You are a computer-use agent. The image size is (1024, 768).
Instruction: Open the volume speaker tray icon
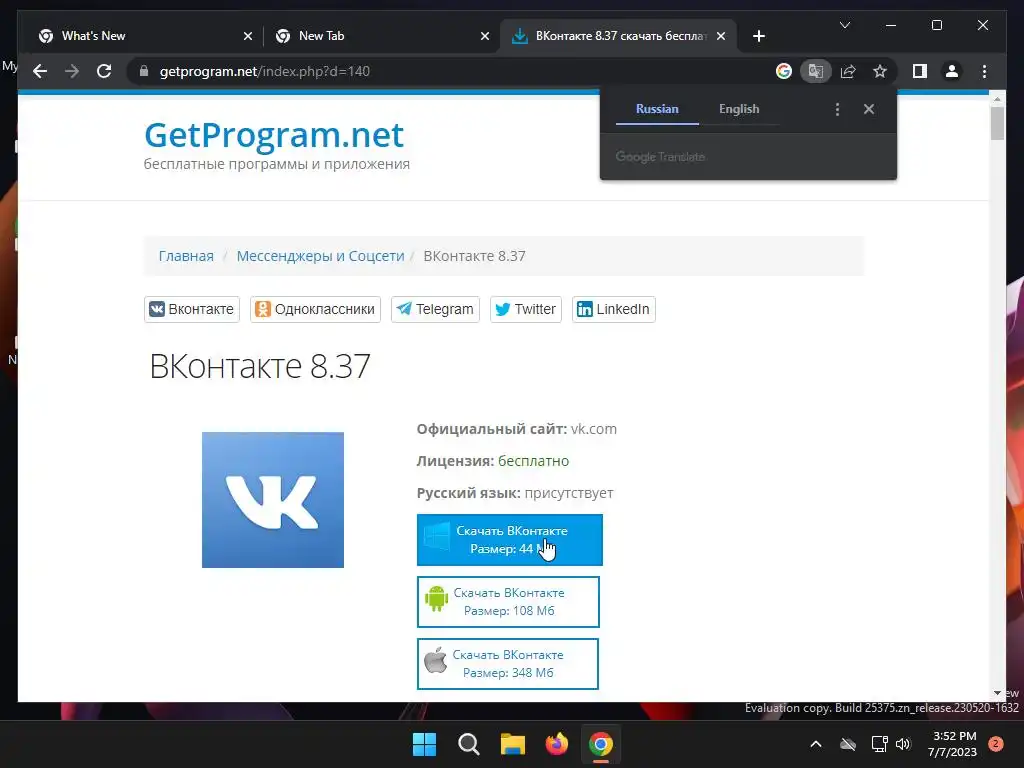point(903,744)
